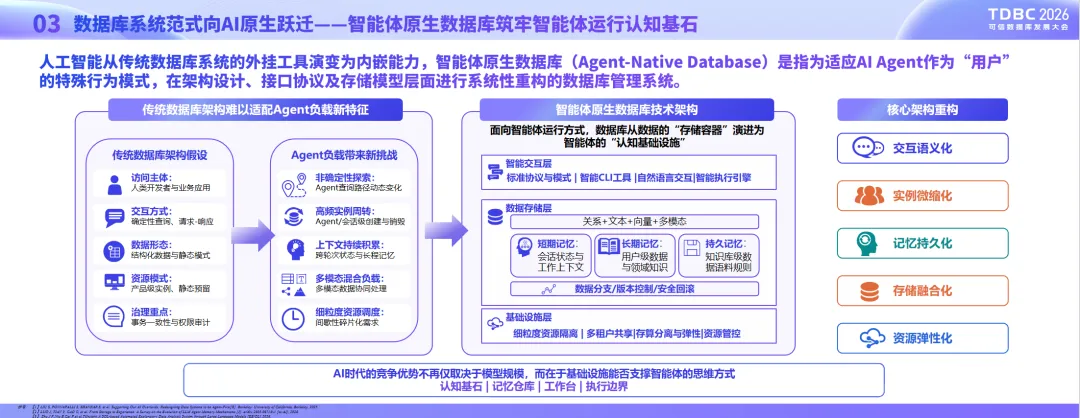Select the clock icon beside 细粒度资源调度
Screen dimensions: 1080x418
[x=294, y=317]
